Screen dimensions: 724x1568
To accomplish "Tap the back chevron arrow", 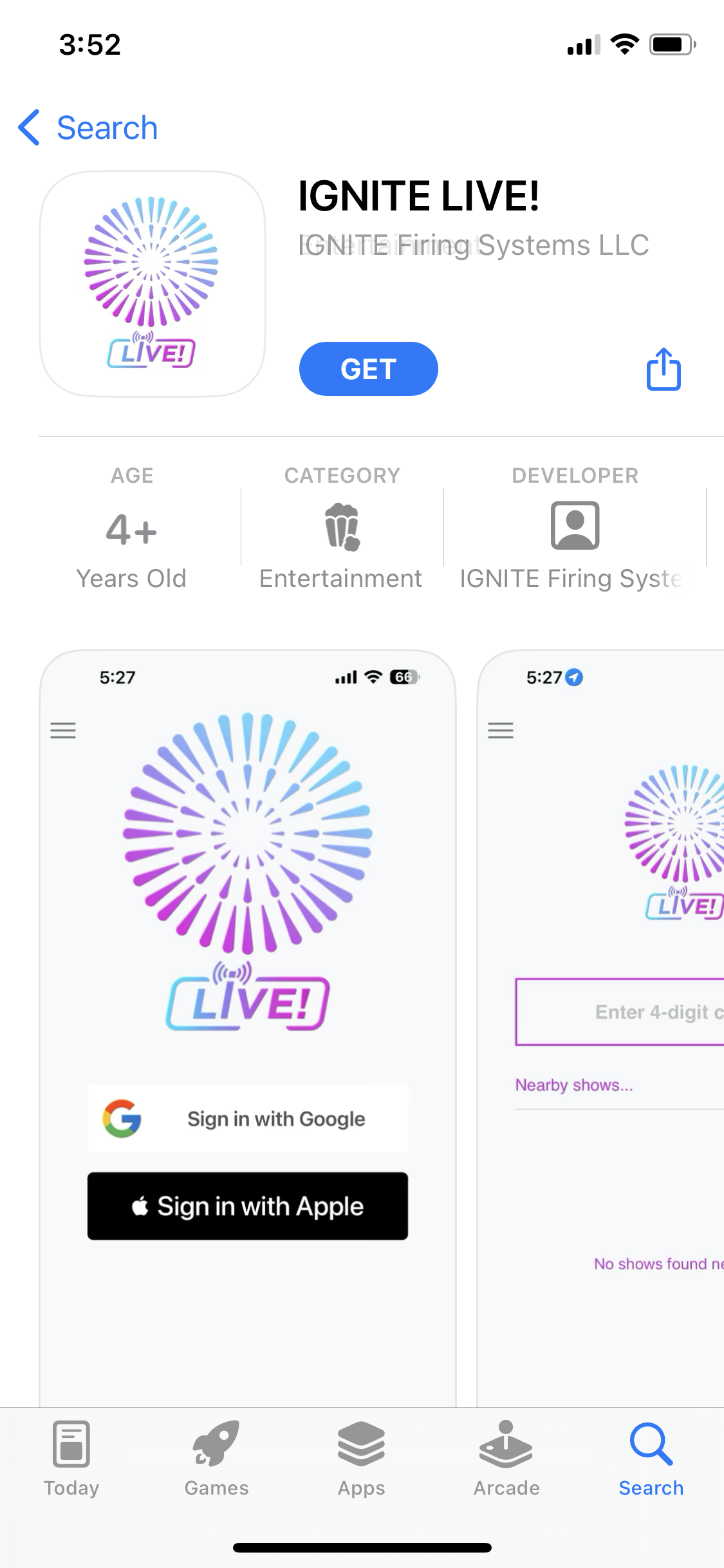I will (x=28, y=127).
